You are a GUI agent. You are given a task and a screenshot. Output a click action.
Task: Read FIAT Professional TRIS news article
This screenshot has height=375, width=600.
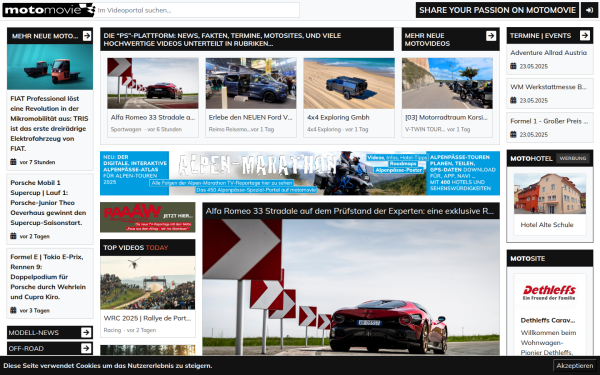(x=49, y=124)
